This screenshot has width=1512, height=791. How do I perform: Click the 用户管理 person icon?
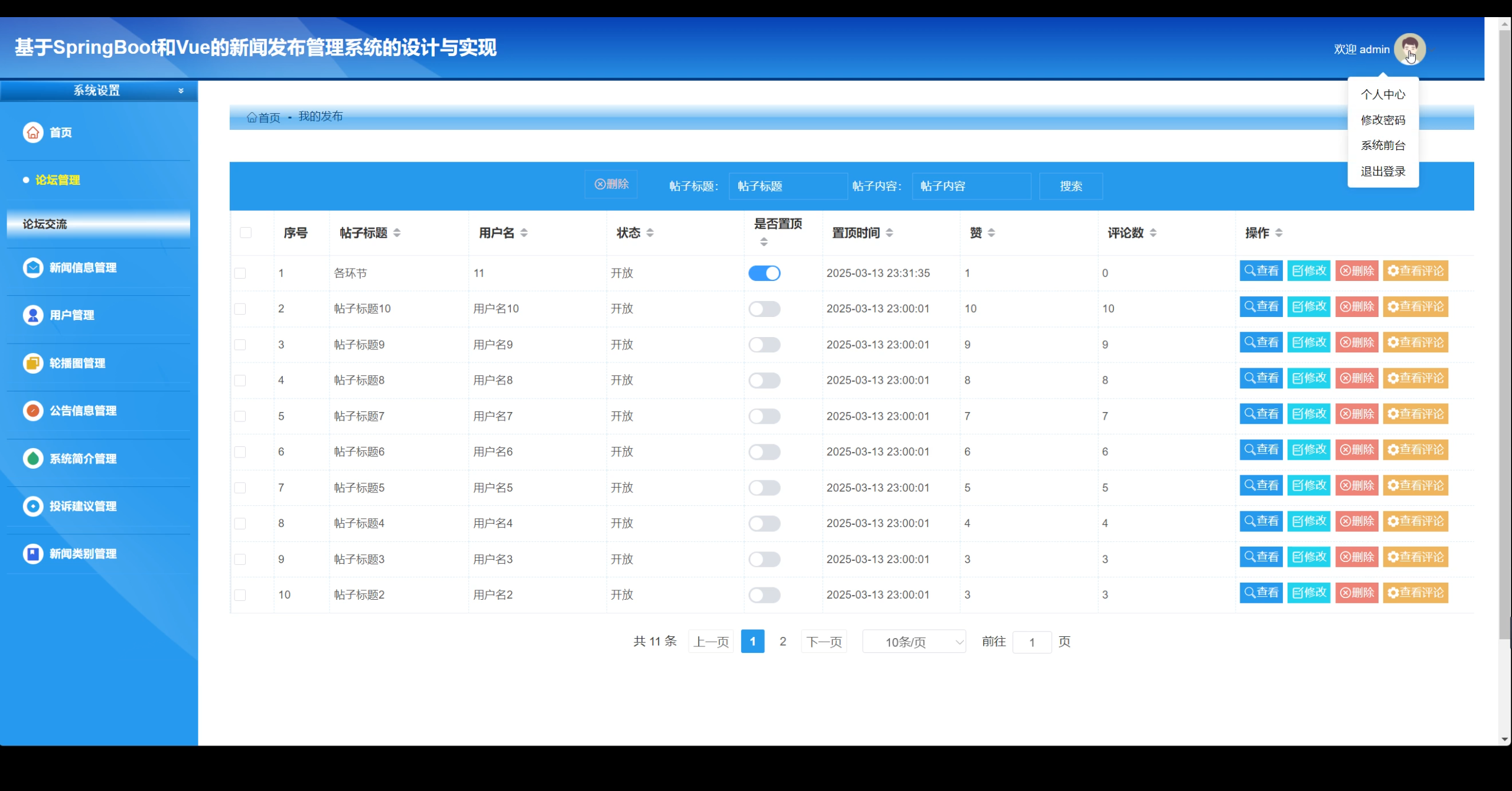(33, 315)
